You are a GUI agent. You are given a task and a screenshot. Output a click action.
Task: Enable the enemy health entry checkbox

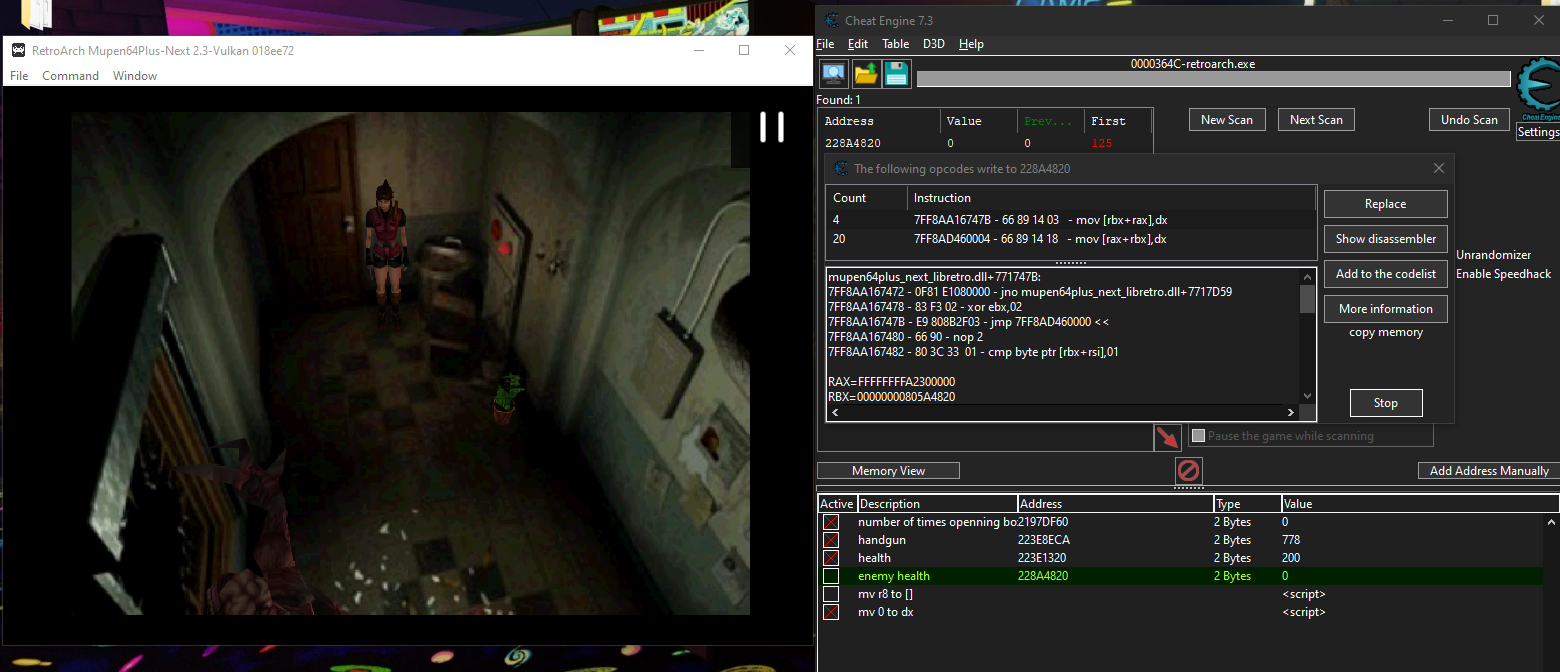click(x=831, y=576)
